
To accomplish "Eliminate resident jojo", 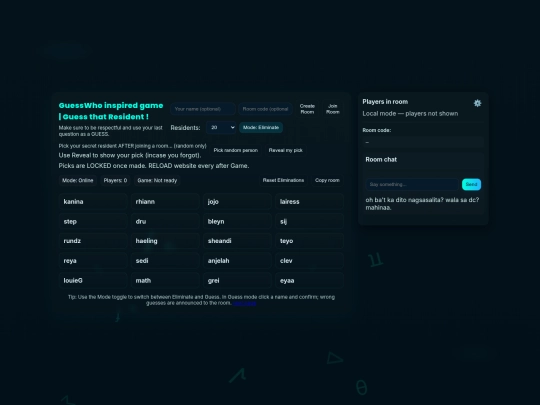I will coord(237,201).
